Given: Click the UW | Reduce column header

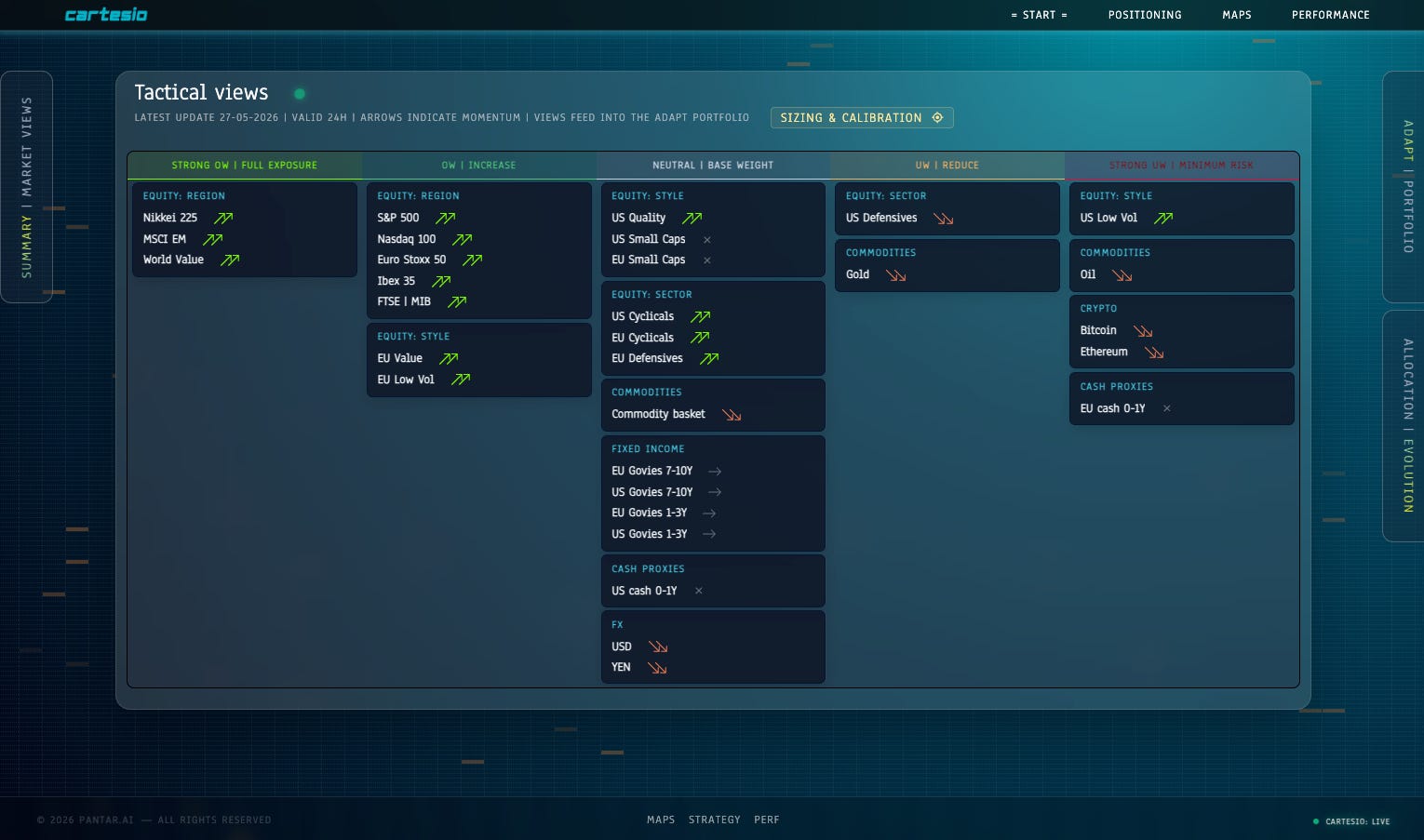Looking at the screenshot, I should (947, 166).
